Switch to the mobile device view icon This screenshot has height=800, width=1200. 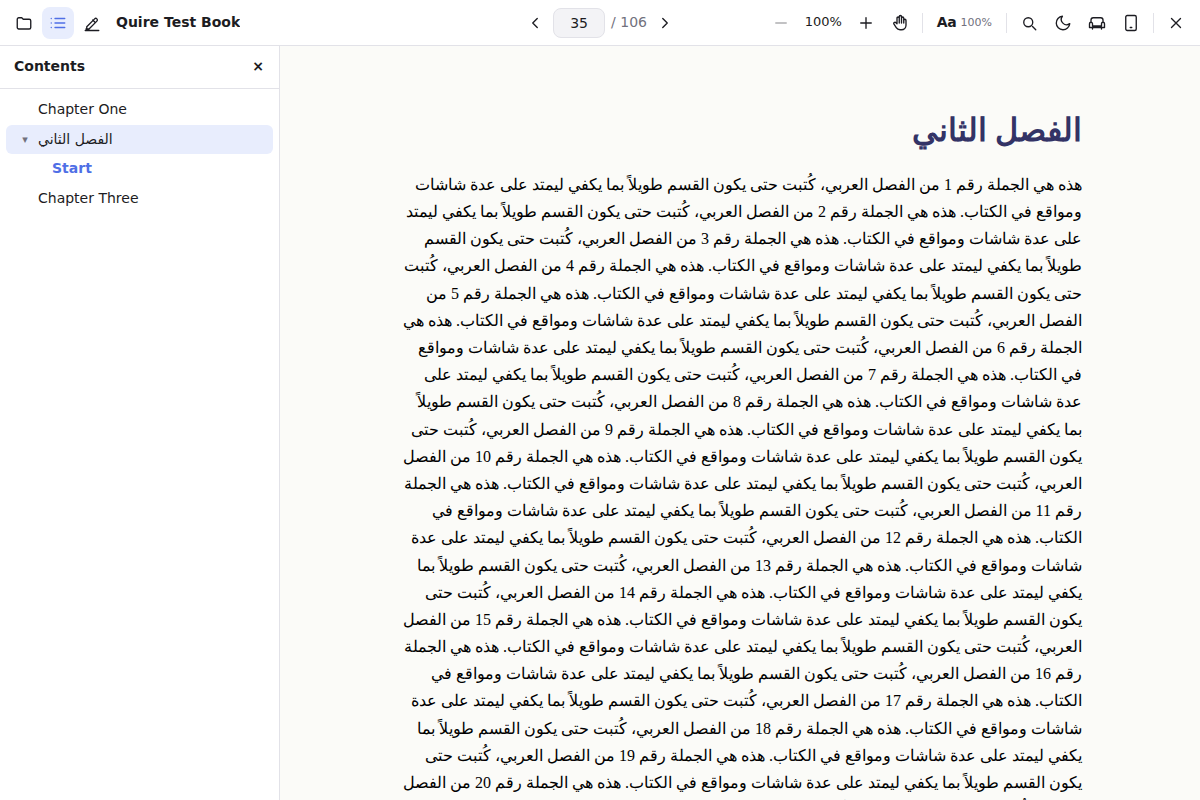[1131, 23]
